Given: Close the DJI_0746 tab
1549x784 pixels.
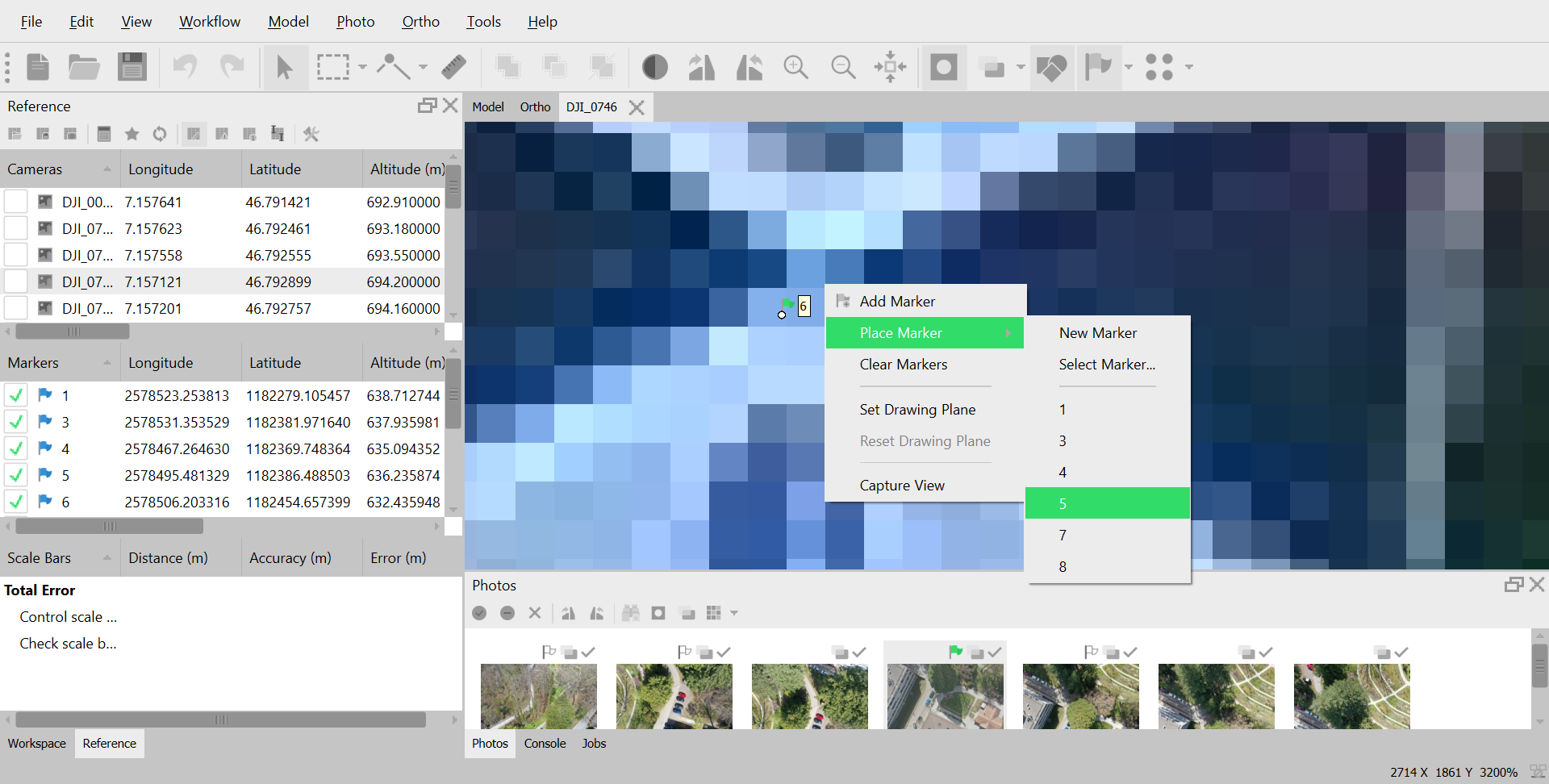Looking at the screenshot, I should [x=637, y=107].
